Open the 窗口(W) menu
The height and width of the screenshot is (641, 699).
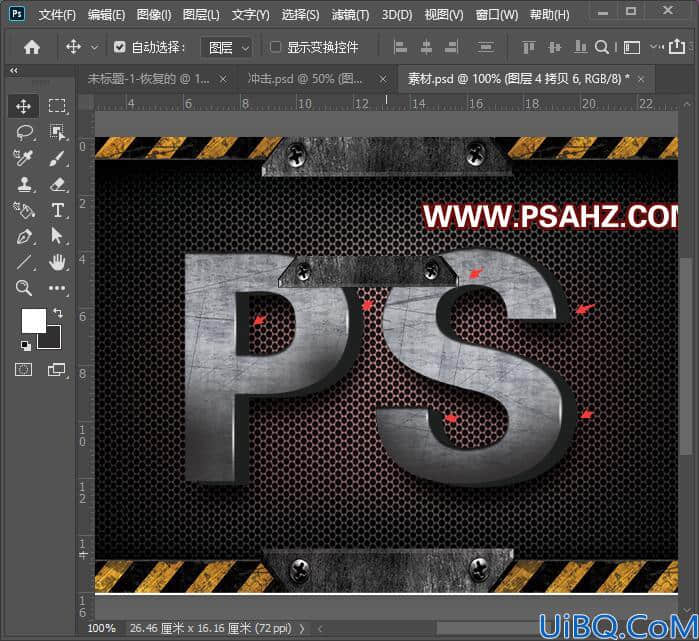coord(497,15)
